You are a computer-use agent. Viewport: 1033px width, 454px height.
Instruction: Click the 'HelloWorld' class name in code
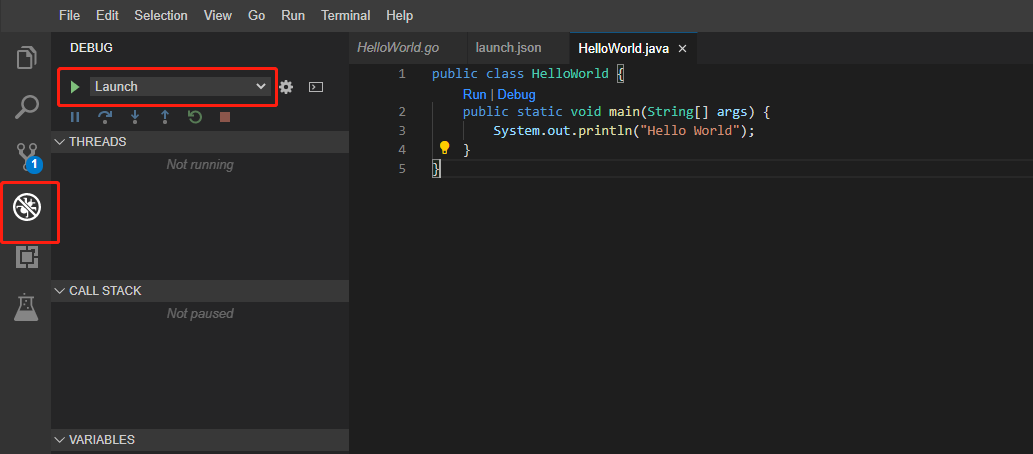570,74
